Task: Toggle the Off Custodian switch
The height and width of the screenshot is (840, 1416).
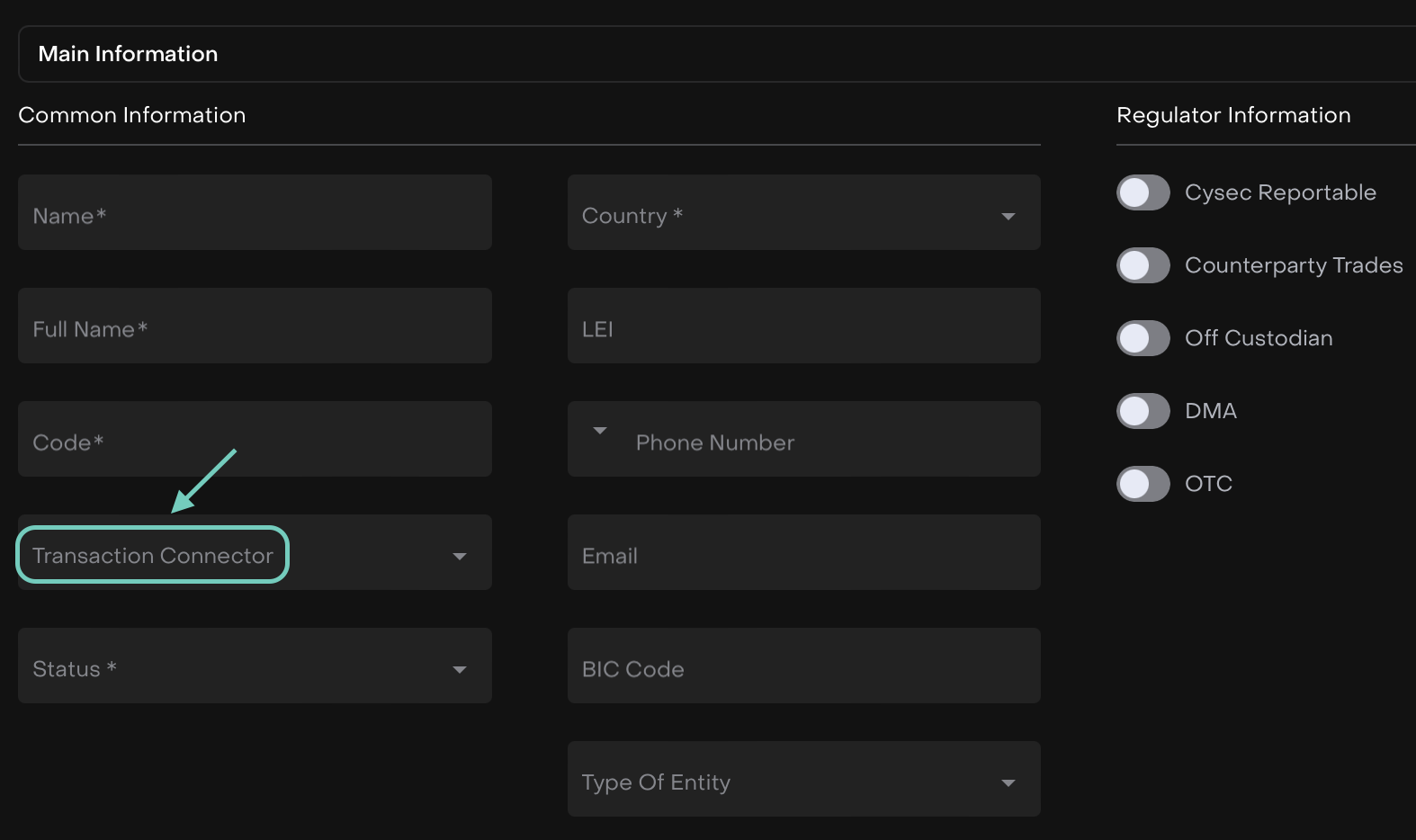Action: (1143, 338)
